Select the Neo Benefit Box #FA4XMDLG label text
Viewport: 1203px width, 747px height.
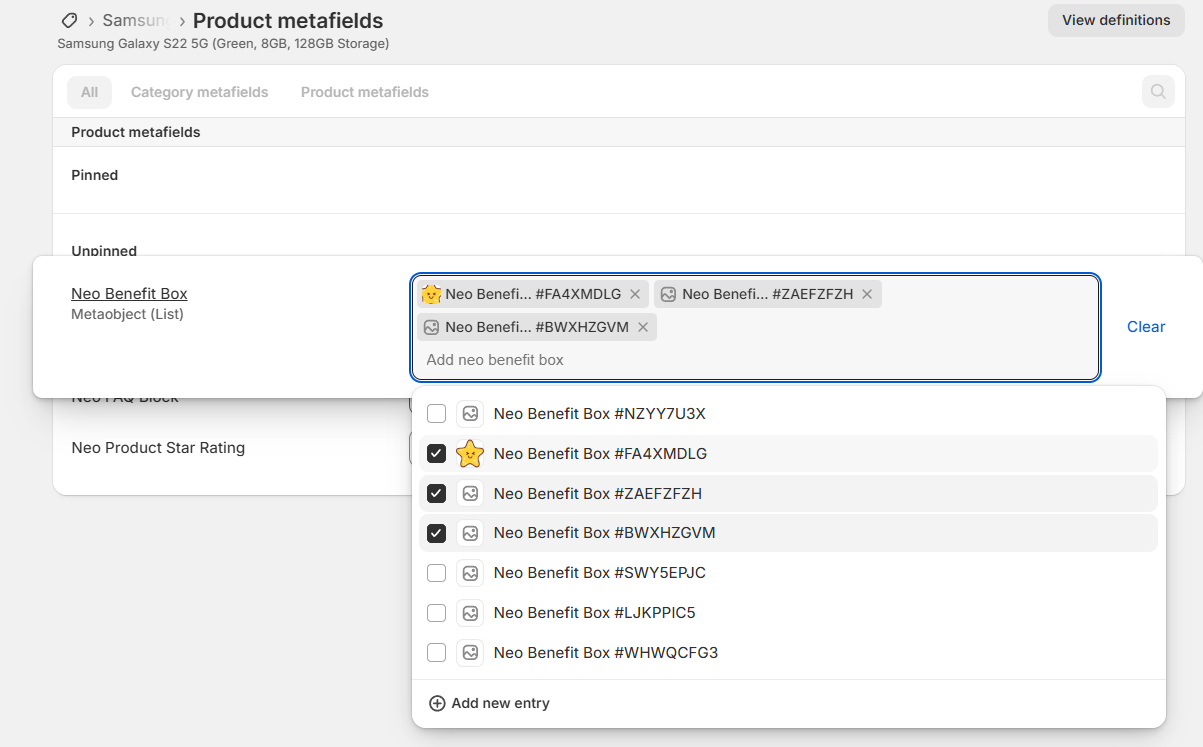click(600, 454)
